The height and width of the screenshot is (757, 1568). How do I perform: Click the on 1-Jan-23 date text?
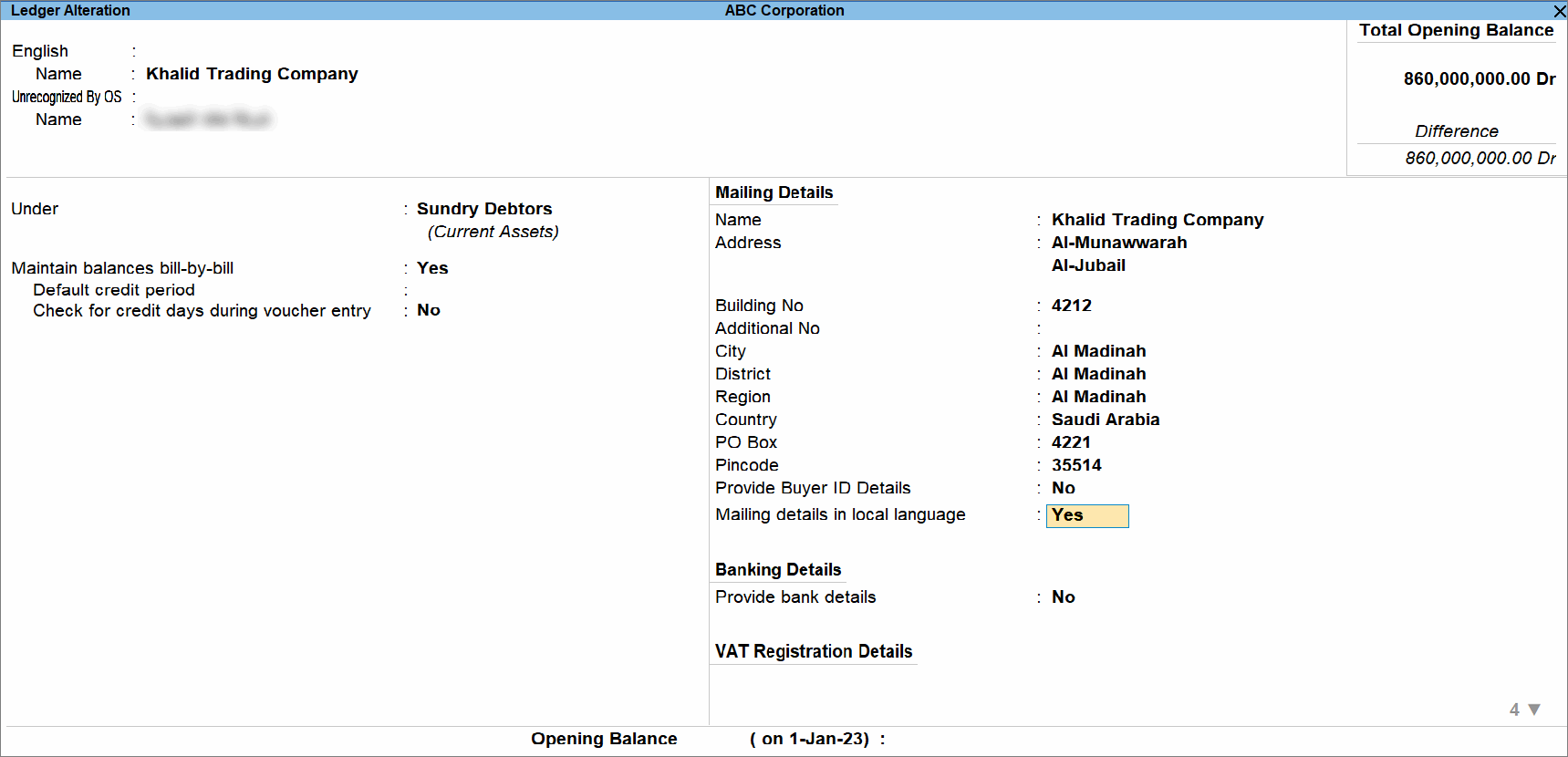[812, 739]
